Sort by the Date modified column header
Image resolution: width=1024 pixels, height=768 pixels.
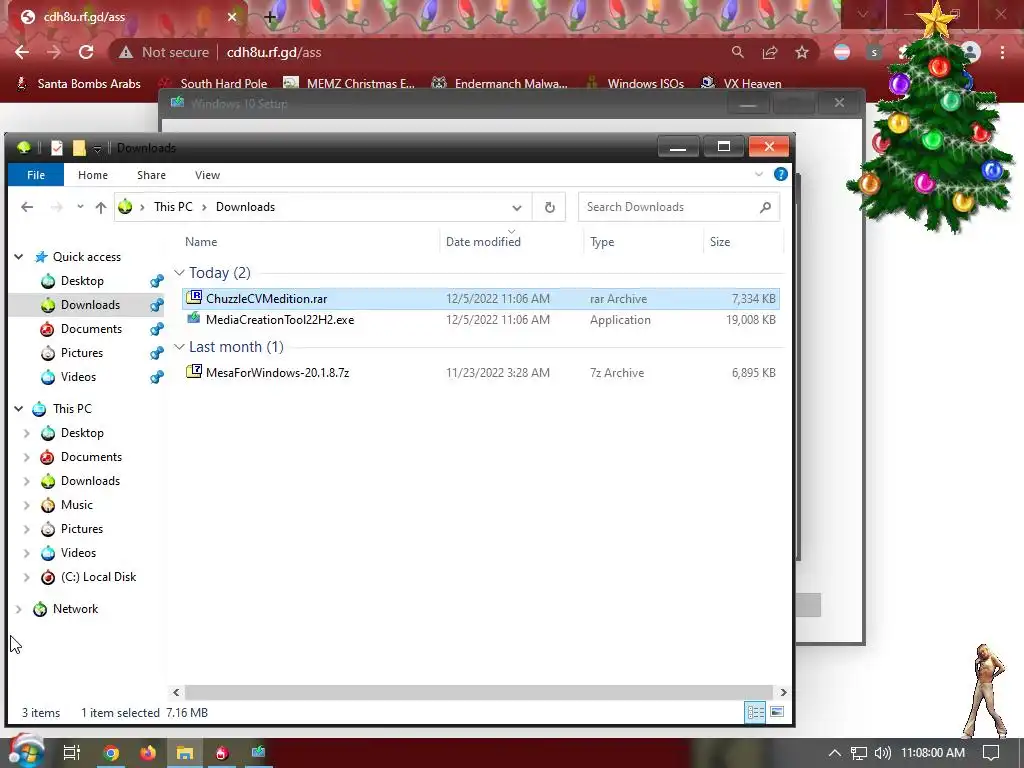pos(483,242)
